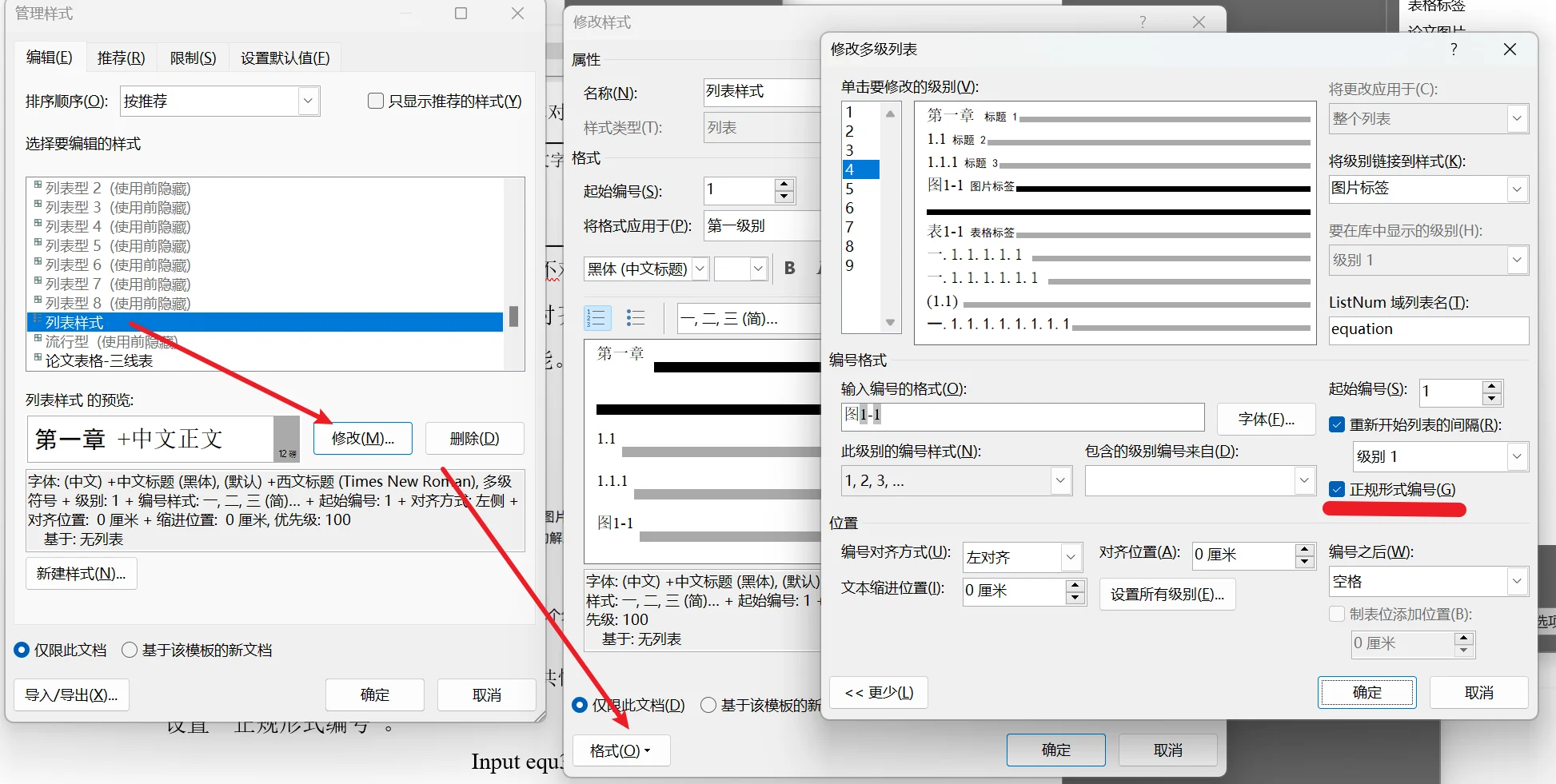Click the 字体(F)... button
This screenshot has width=1556, height=784.
coord(1266,419)
